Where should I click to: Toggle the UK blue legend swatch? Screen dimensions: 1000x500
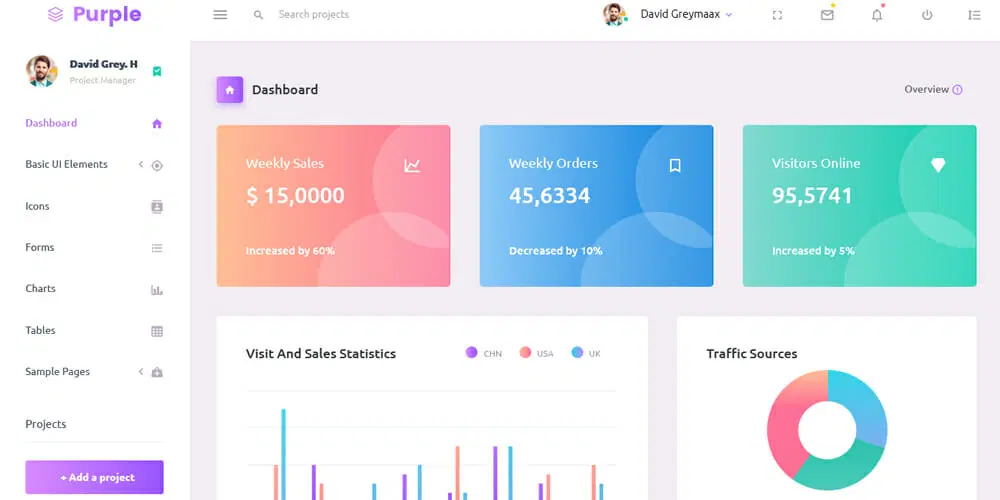[577, 352]
